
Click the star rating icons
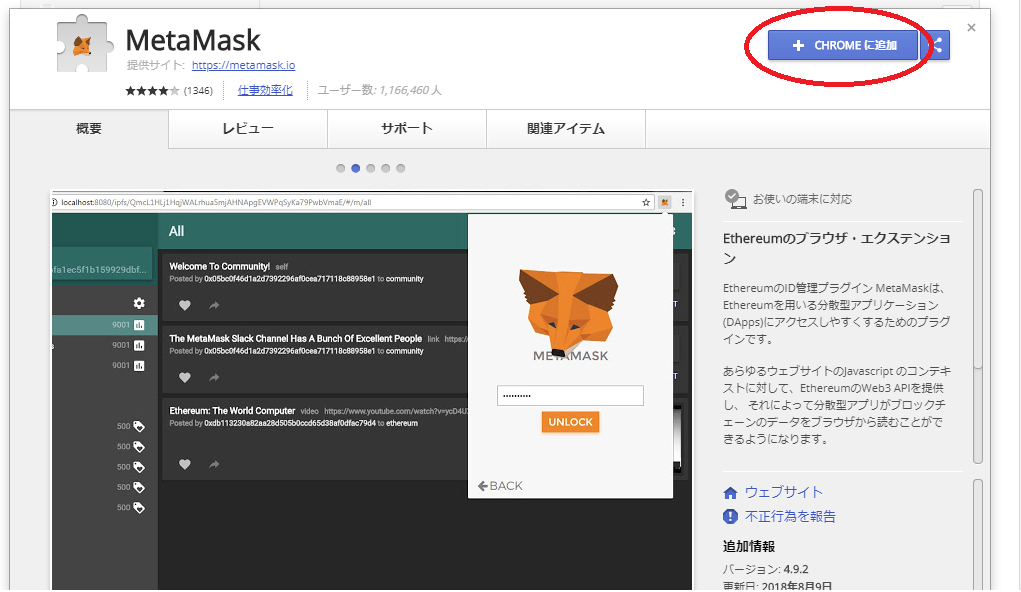(x=152, y=90)
